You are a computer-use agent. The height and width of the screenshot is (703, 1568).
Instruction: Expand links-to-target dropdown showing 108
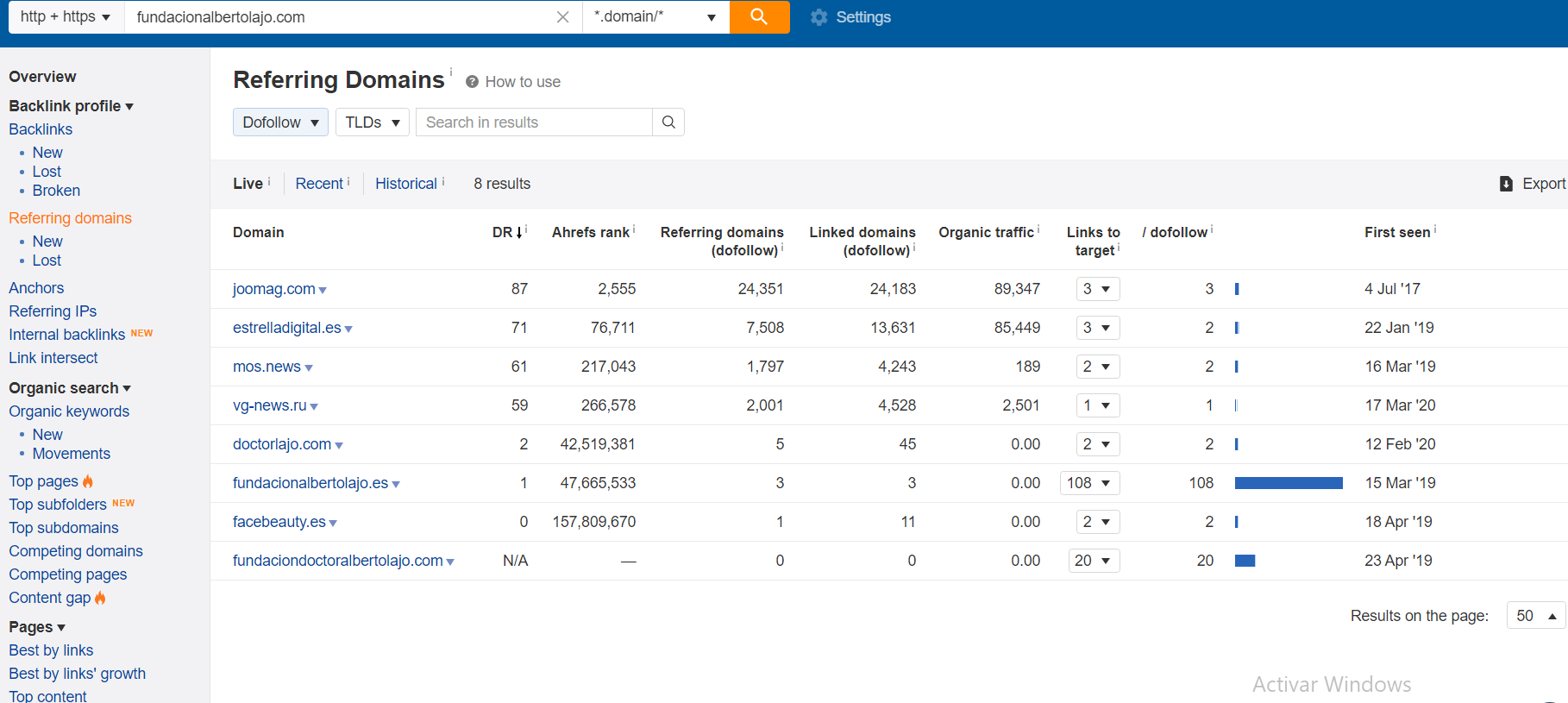1090,483
